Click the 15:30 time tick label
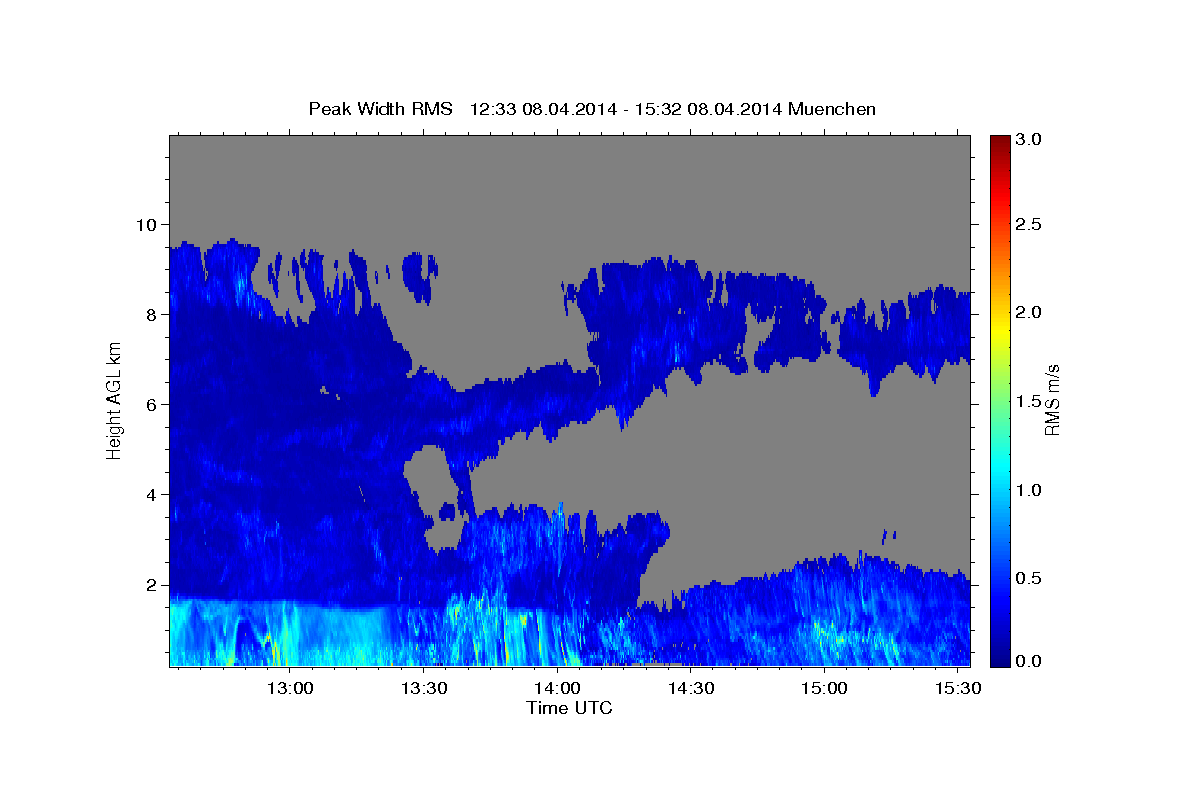 point(957,689)
